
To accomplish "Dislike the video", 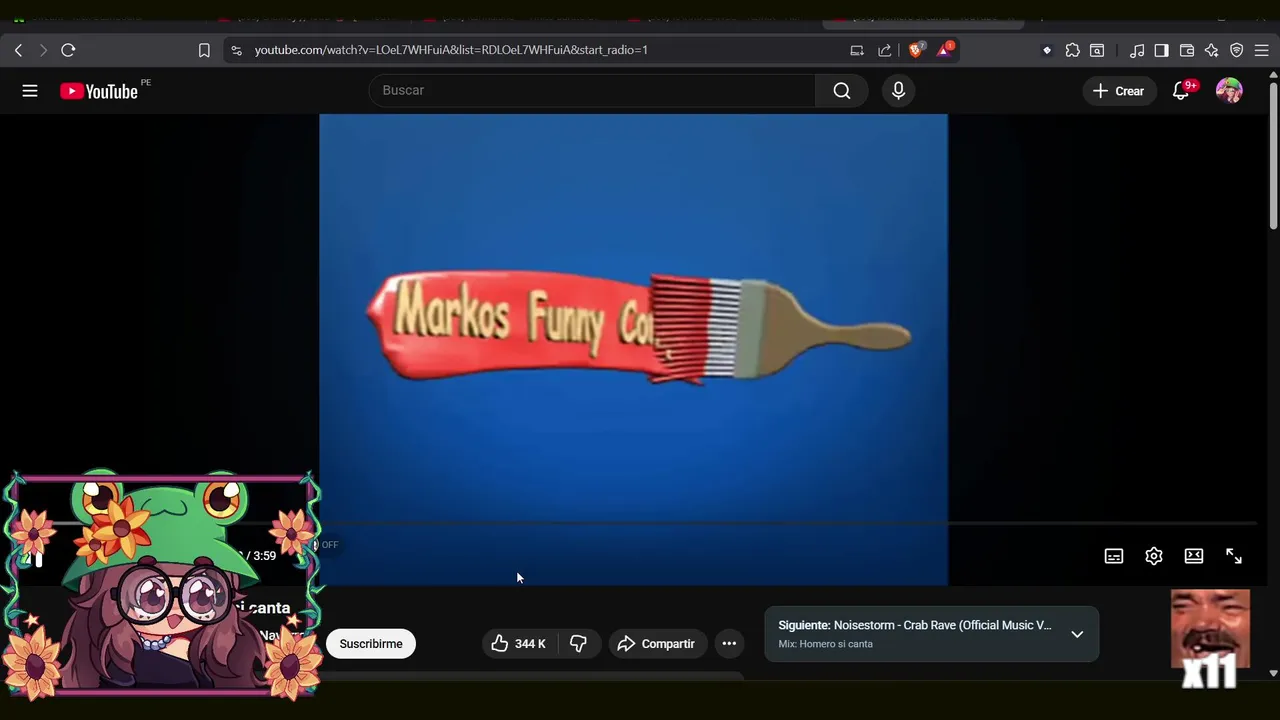I will click(x=578, y=643).
